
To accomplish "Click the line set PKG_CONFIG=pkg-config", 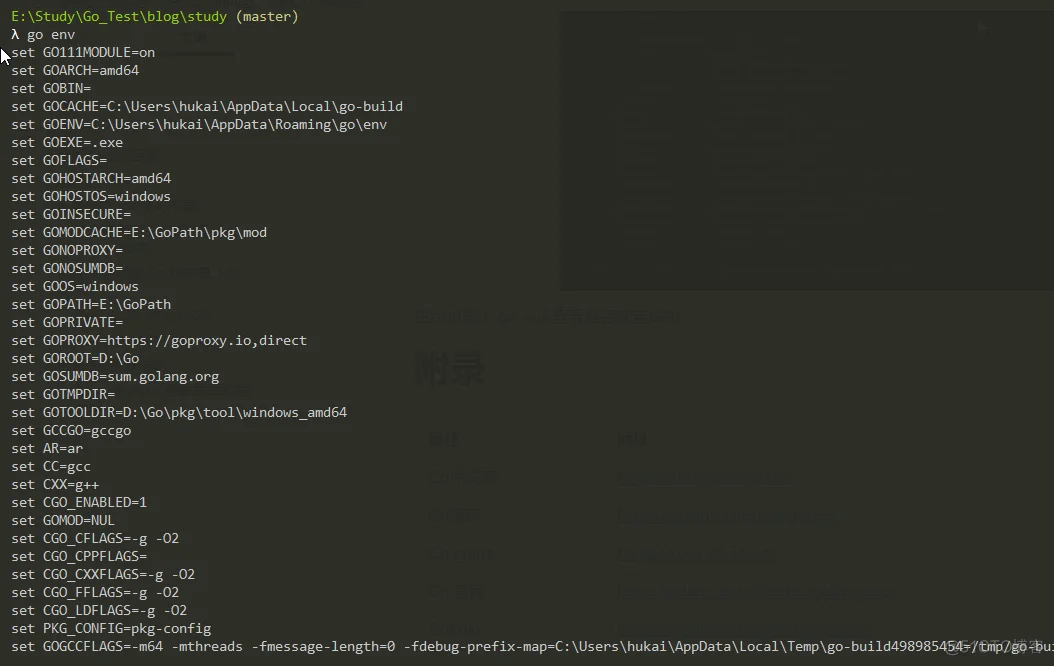I will pos(111,628).
